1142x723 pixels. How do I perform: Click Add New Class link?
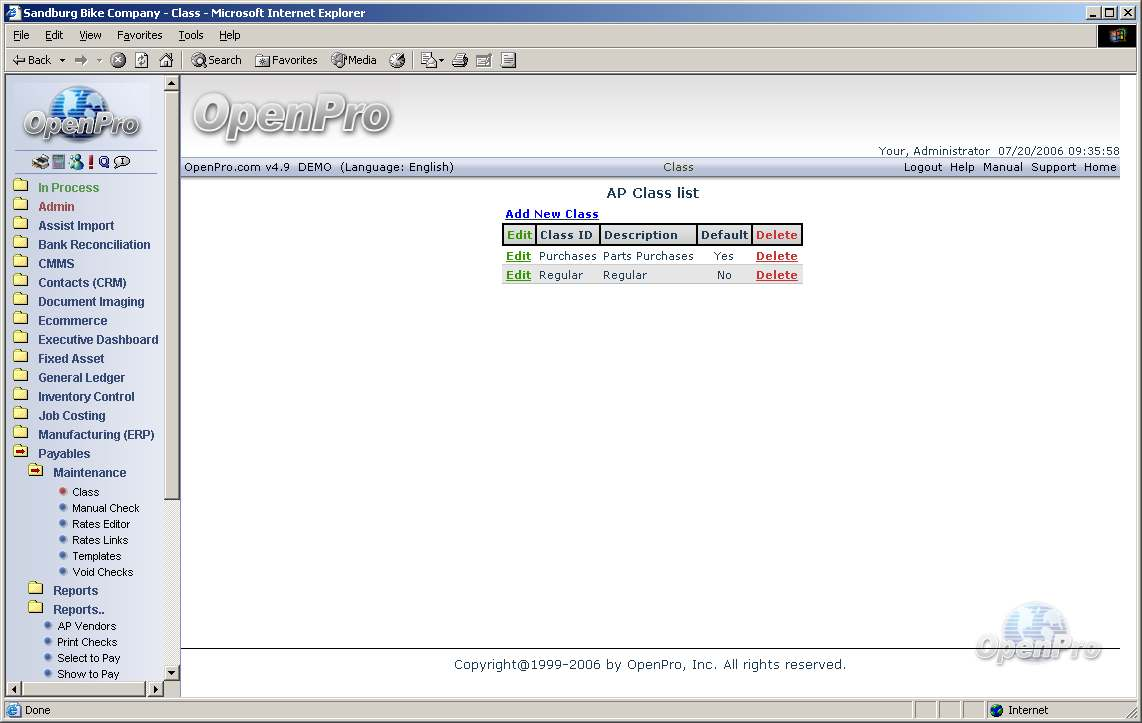click(552, 214)
